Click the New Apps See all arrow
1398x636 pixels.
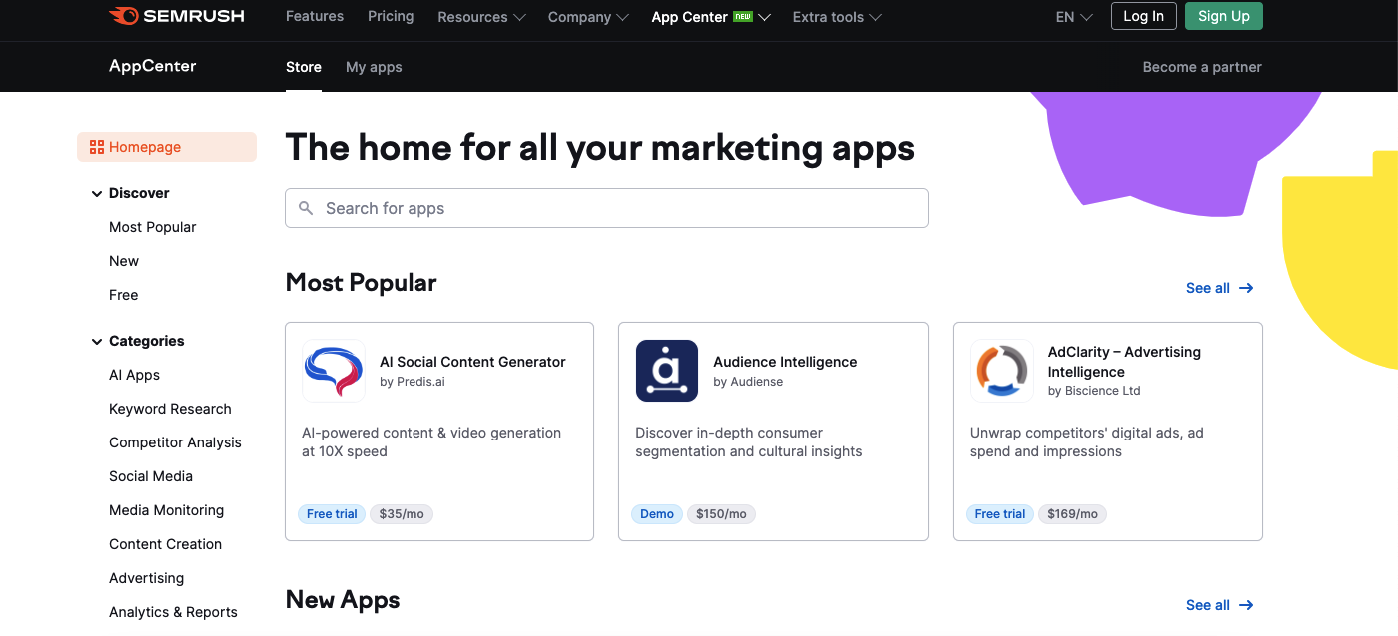tap(1246, 605)
